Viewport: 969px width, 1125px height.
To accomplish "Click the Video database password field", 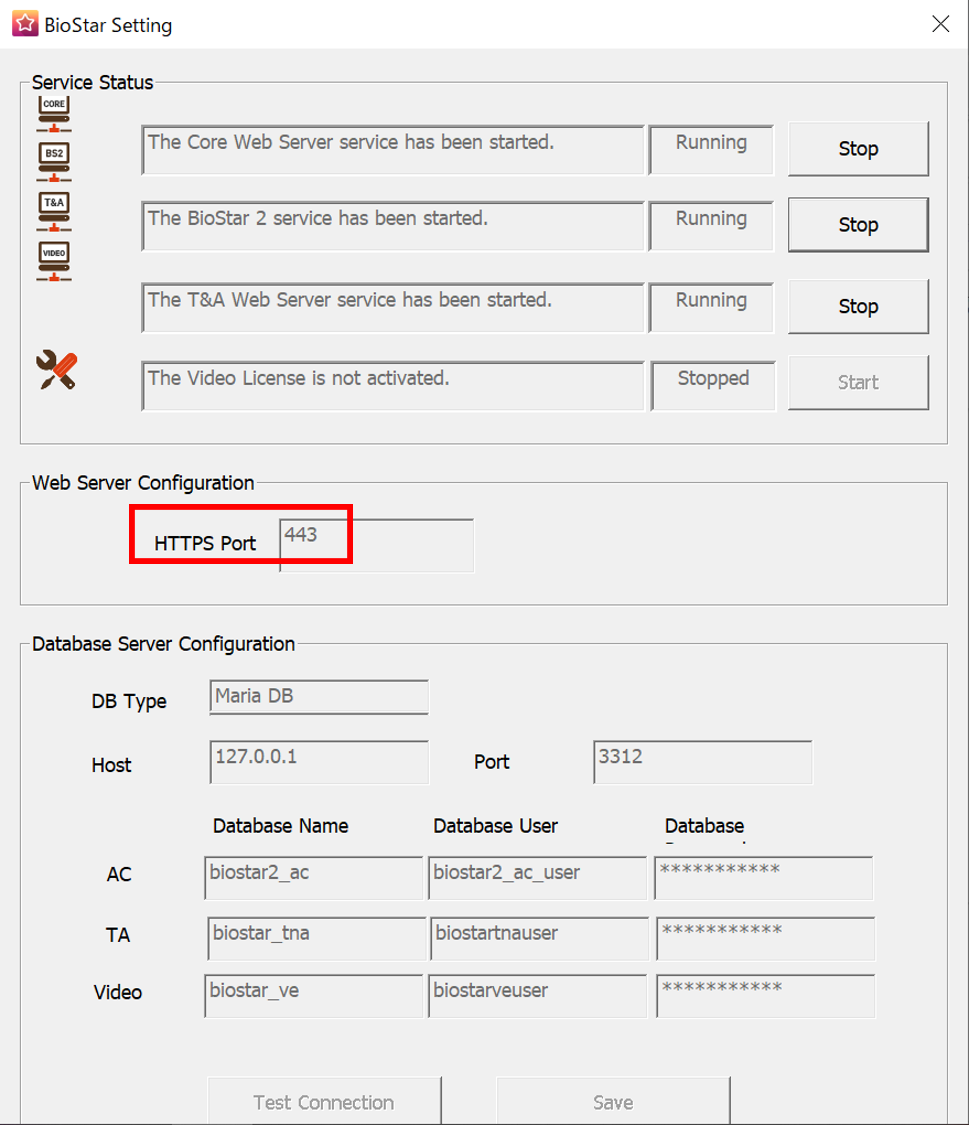I will coord(765,996).
